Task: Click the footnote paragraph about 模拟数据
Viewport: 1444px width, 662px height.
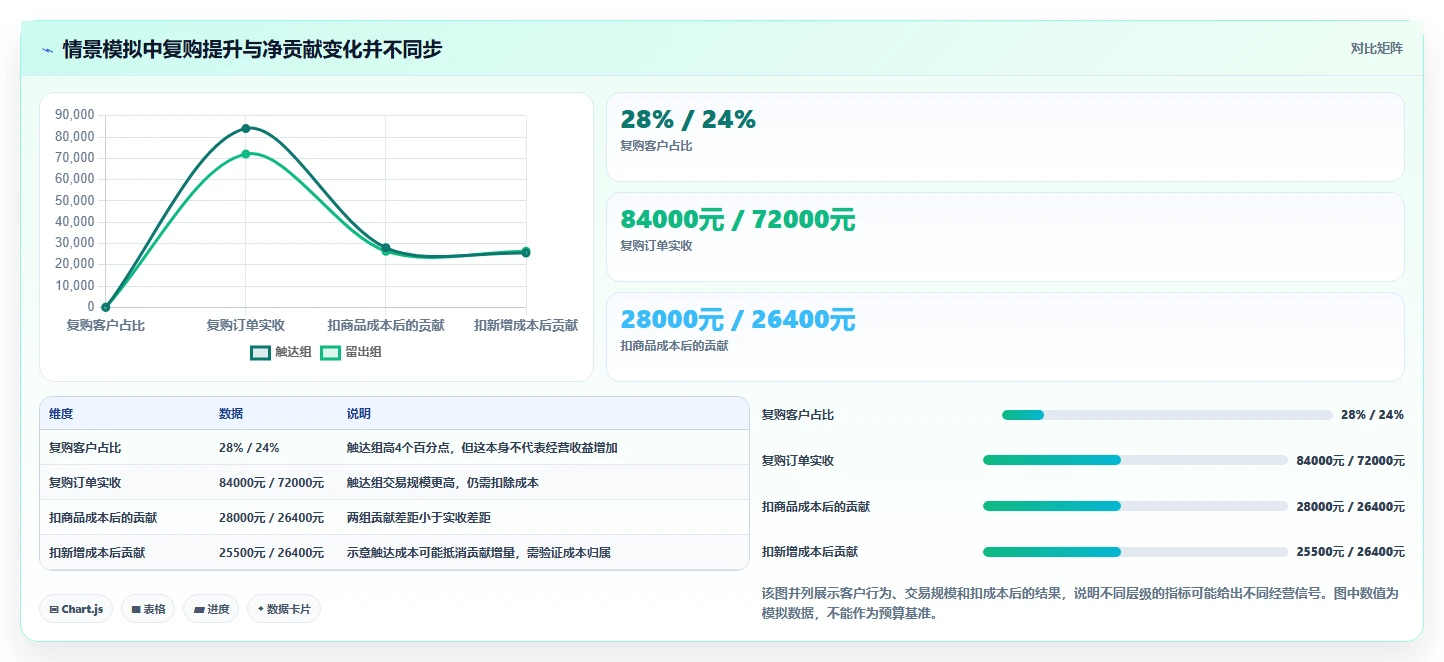Action: (x=1080, y=604)
